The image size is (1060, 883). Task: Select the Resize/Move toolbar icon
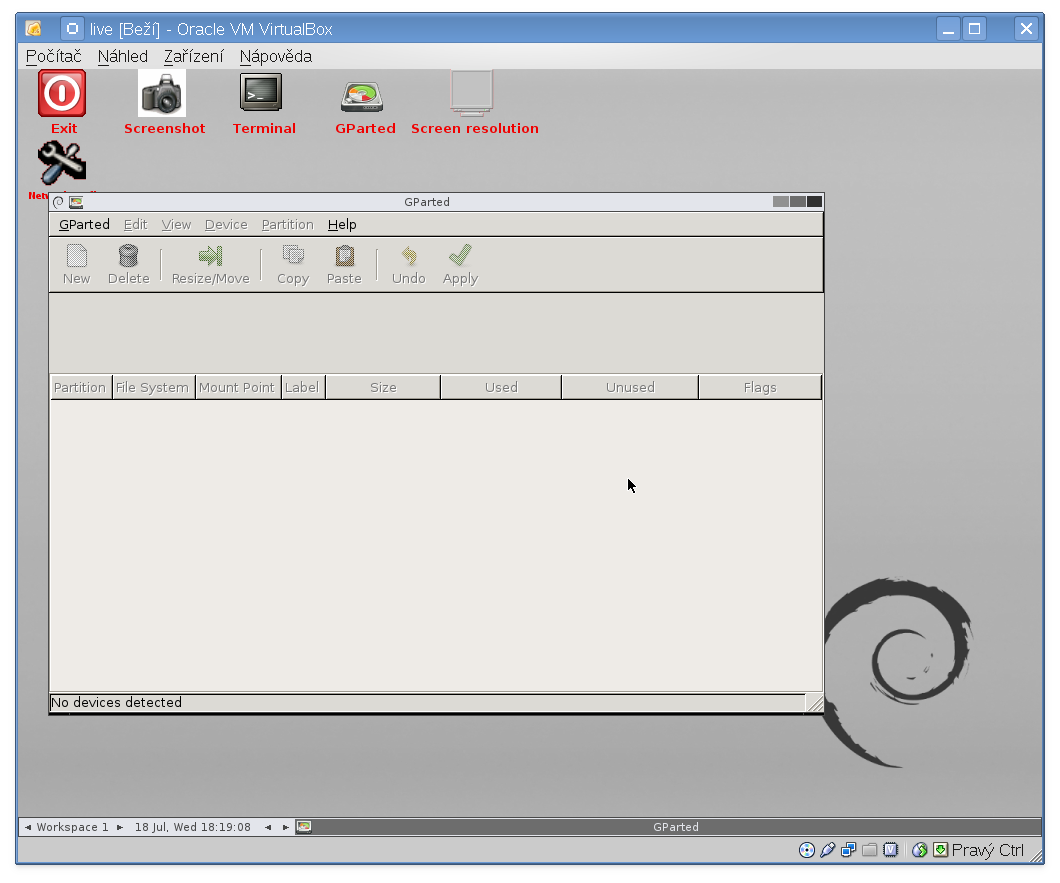tap(210, 256)
